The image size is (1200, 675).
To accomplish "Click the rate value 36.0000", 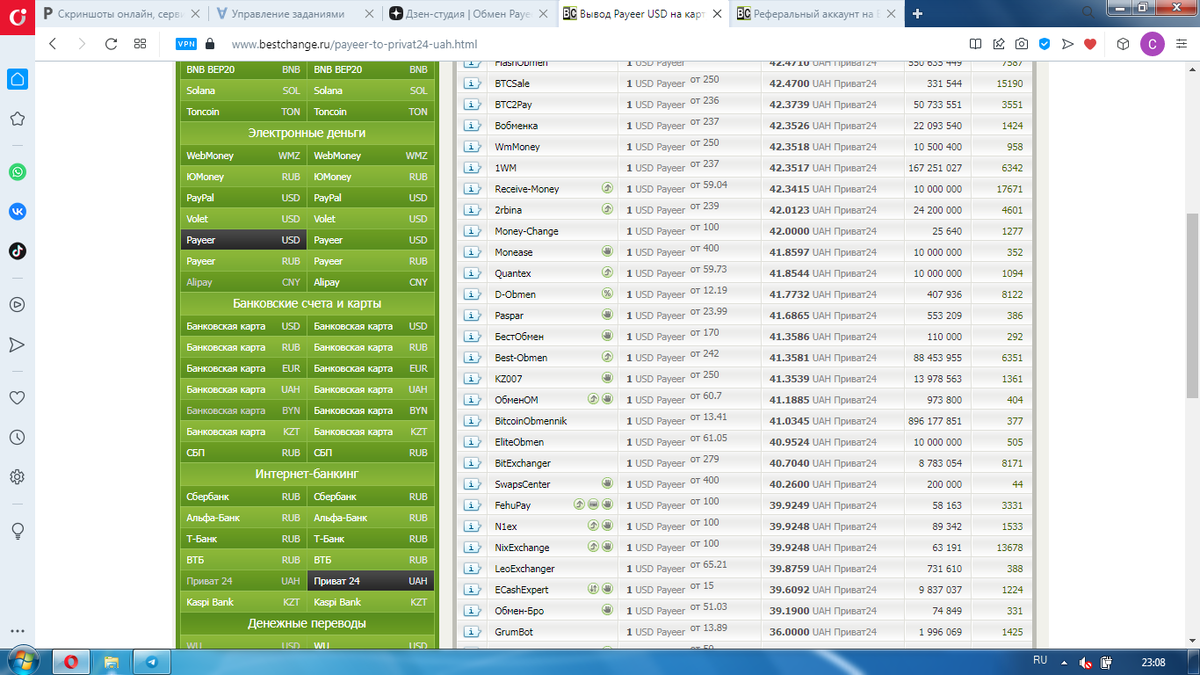I will point(789,632).
